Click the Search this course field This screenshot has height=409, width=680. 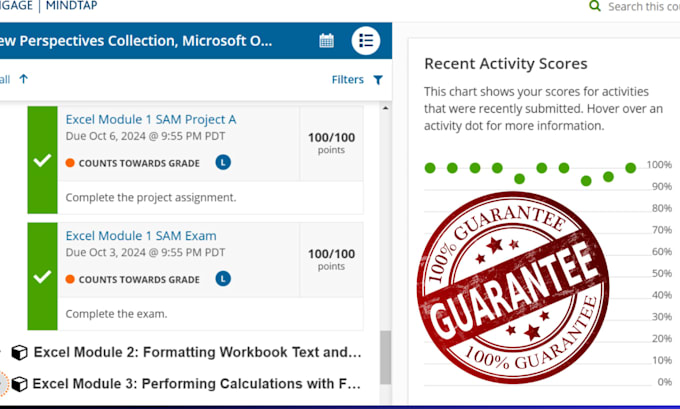coord(644,7)
